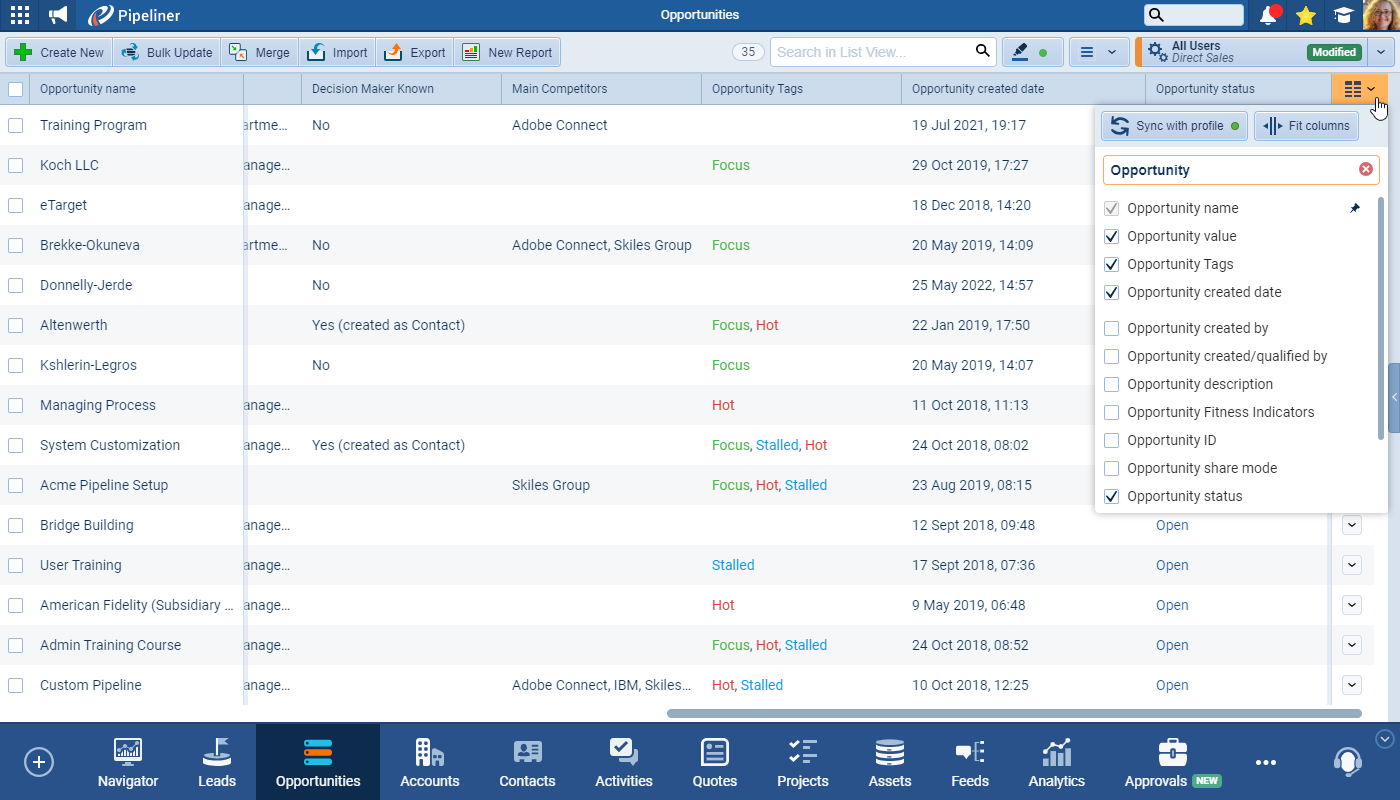Open the graduation cap learning icon
1400x800 pixels.
click(1343, 15)
